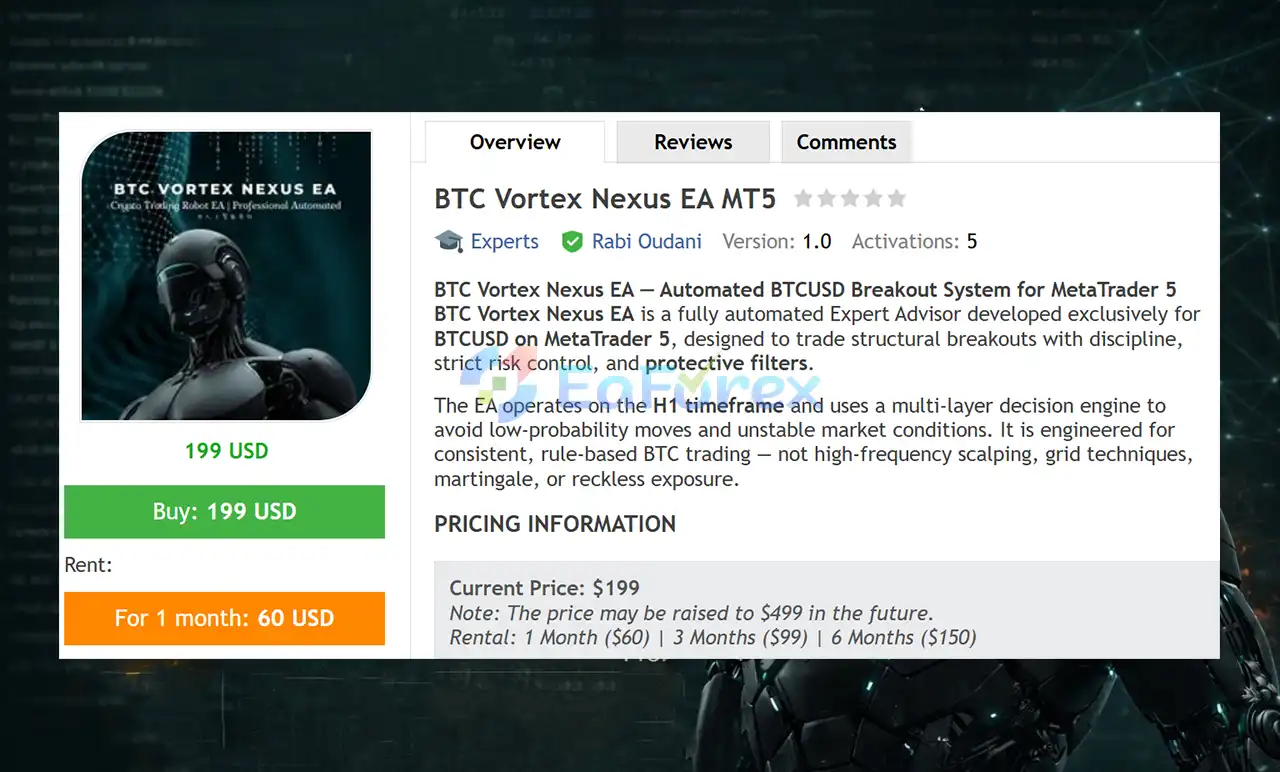Click the fourth rating star
This screenshot has height=772, width=1280.
coord(874,198)
